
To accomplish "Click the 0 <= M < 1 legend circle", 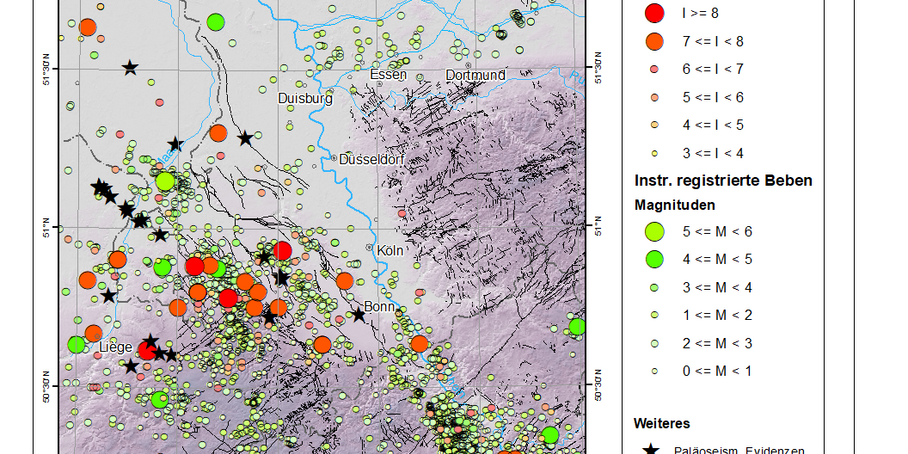I will click(654, 371).
